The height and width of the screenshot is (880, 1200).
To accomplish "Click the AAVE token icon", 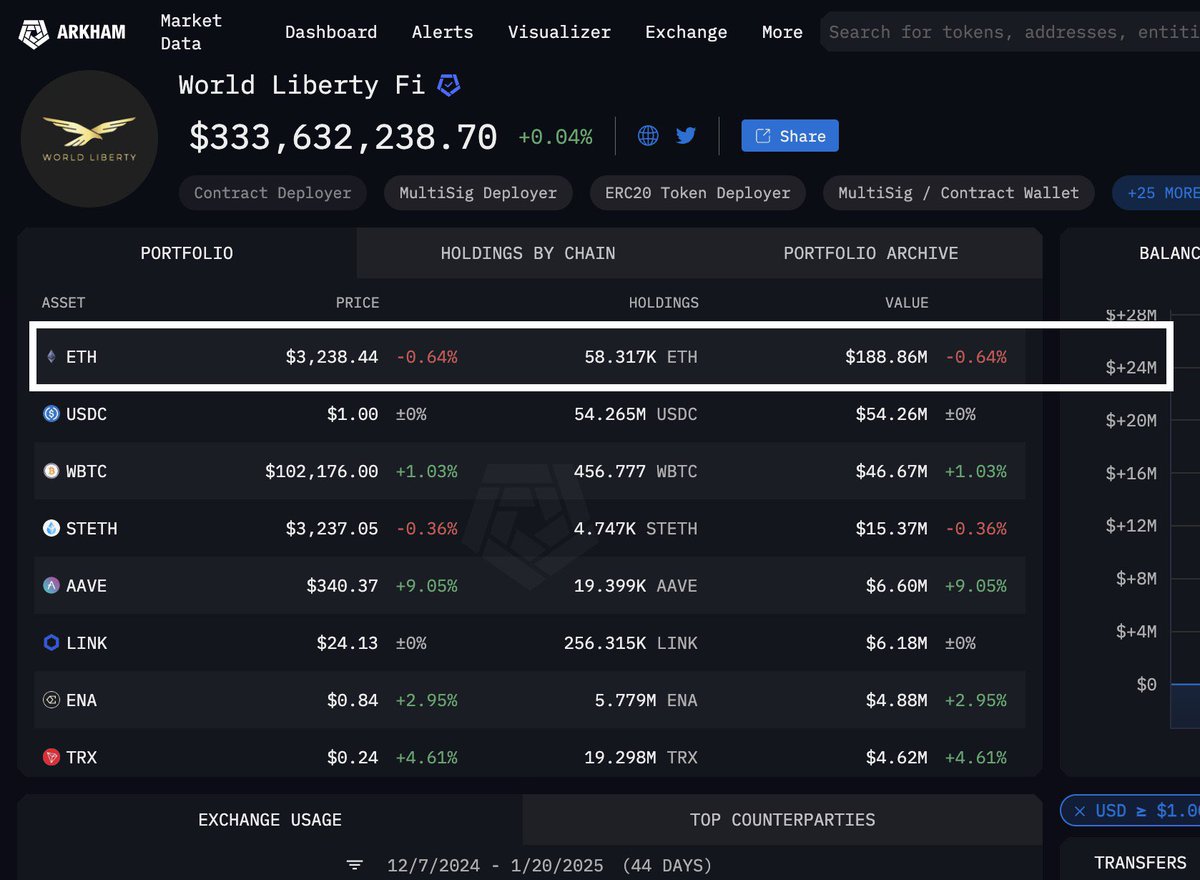I will pos(51,586).
